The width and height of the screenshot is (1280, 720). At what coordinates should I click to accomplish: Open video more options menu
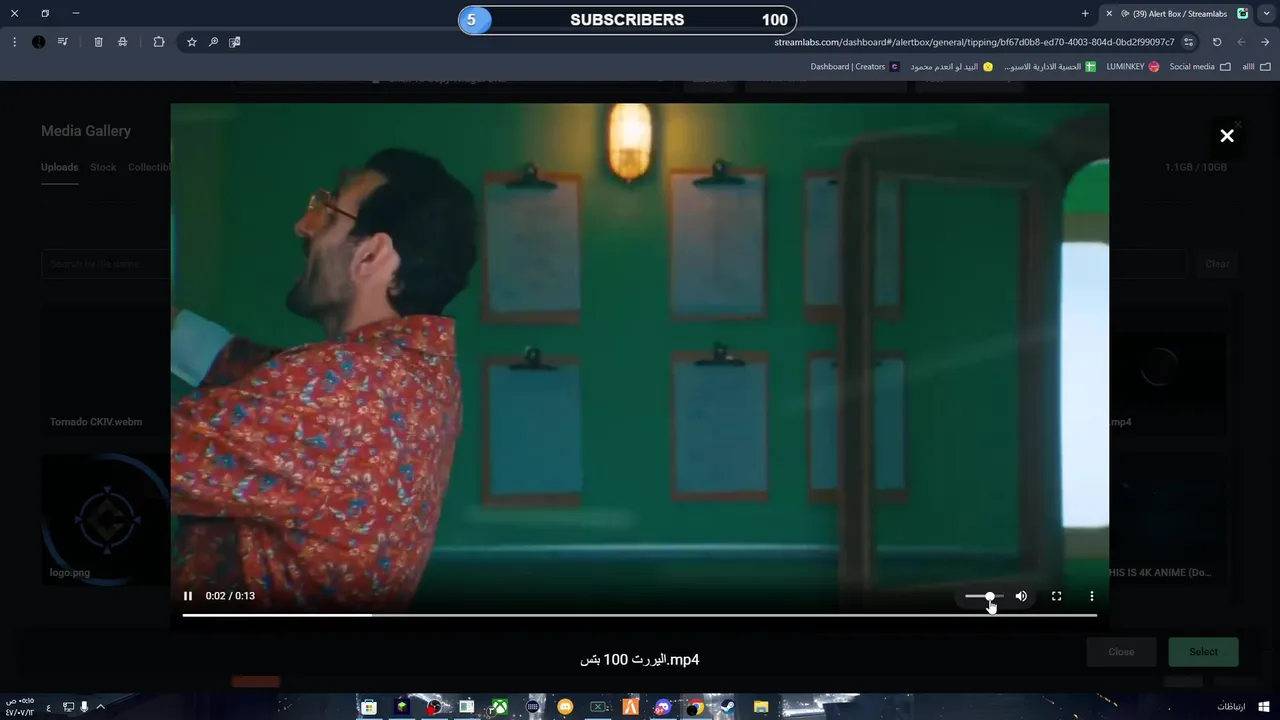click(x=1091, y=596)
